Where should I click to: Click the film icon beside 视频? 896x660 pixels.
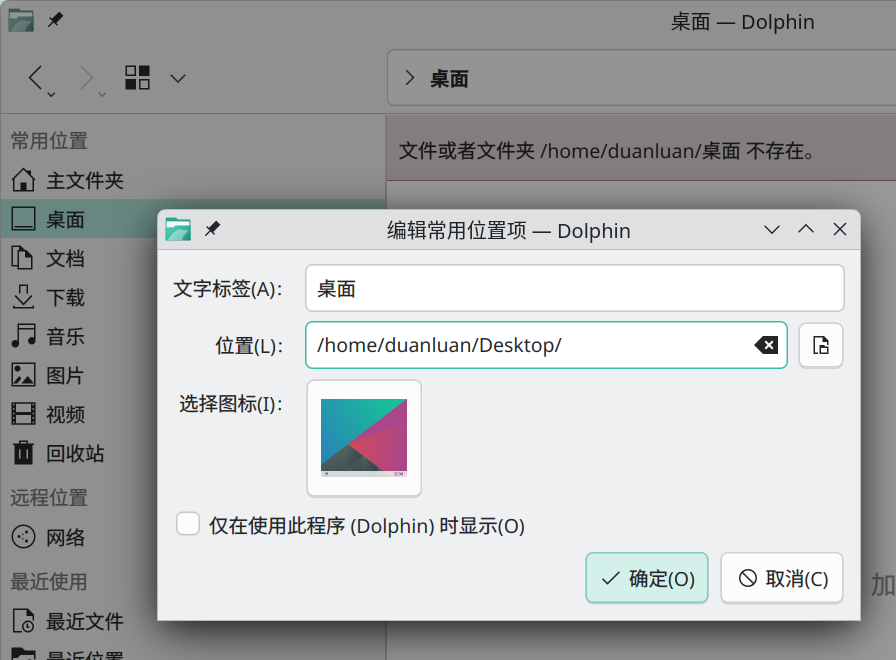pos(23,414)
